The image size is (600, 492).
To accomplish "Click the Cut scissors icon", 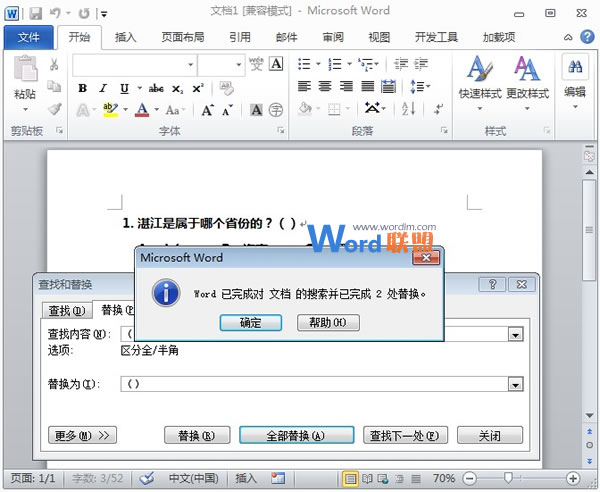I will (54, 64).
